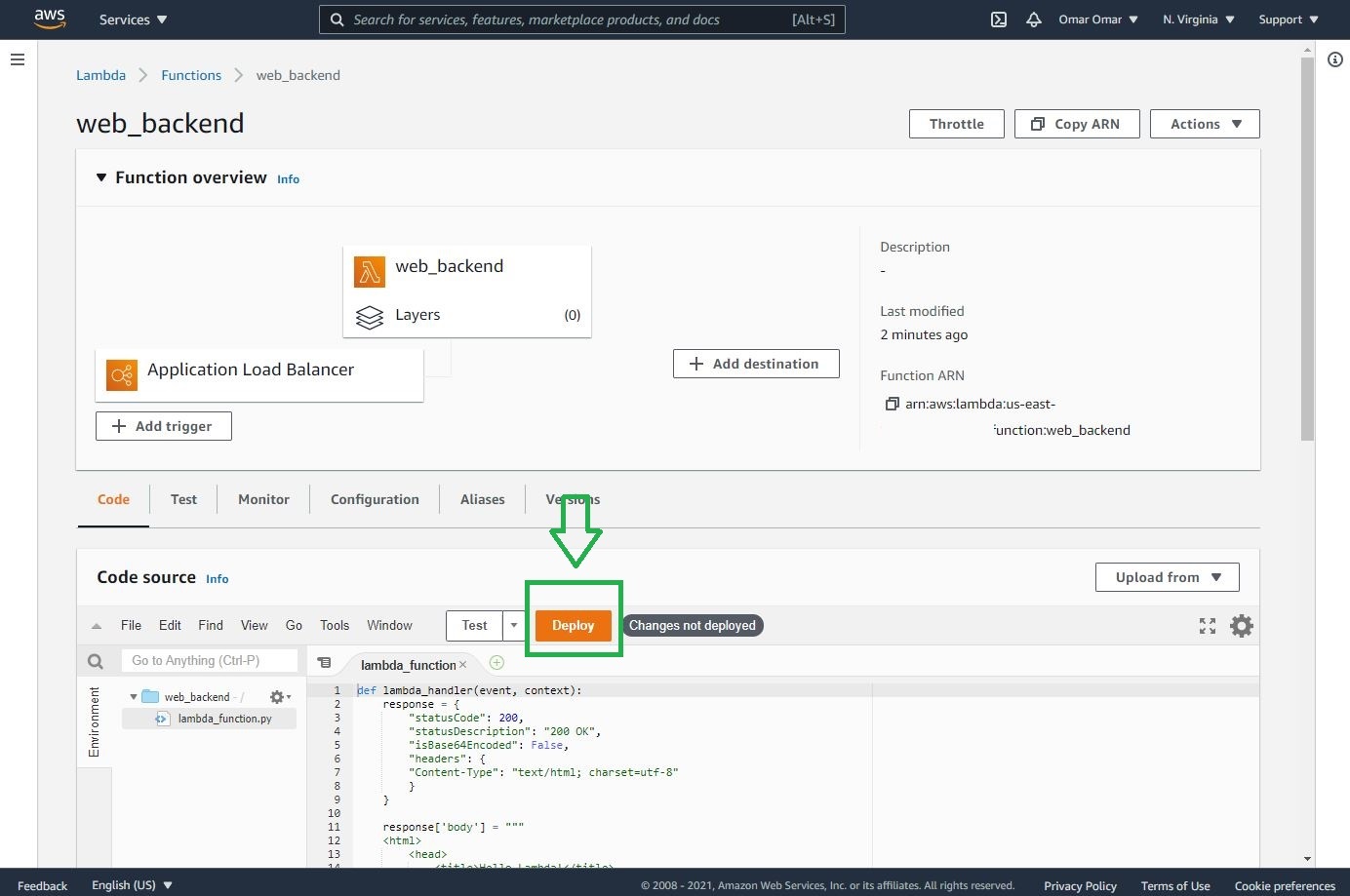The width and height of the screenshot is (1350, 896).
Task: Click the Test button in the editor toolbar
Action: [x=475, y=626]
